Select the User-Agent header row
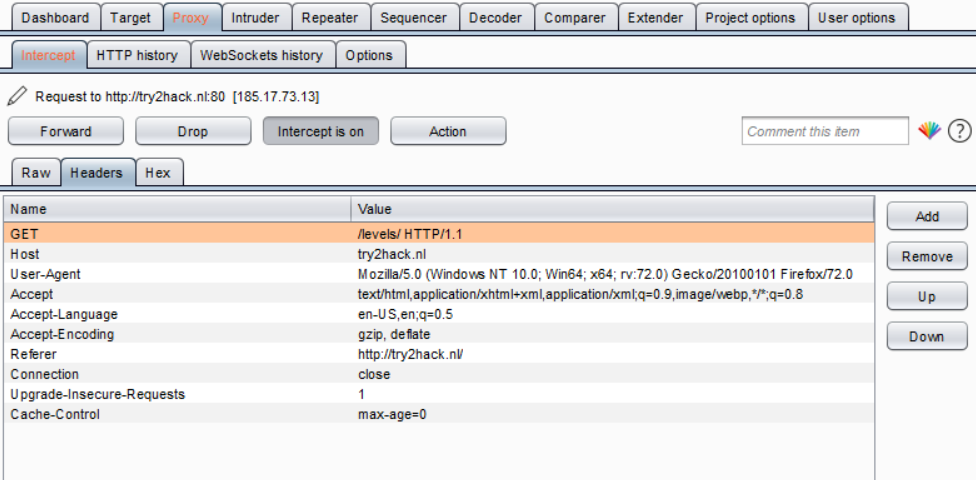The width and height of the screenshot is (976, 480). (x=439, y=274)
